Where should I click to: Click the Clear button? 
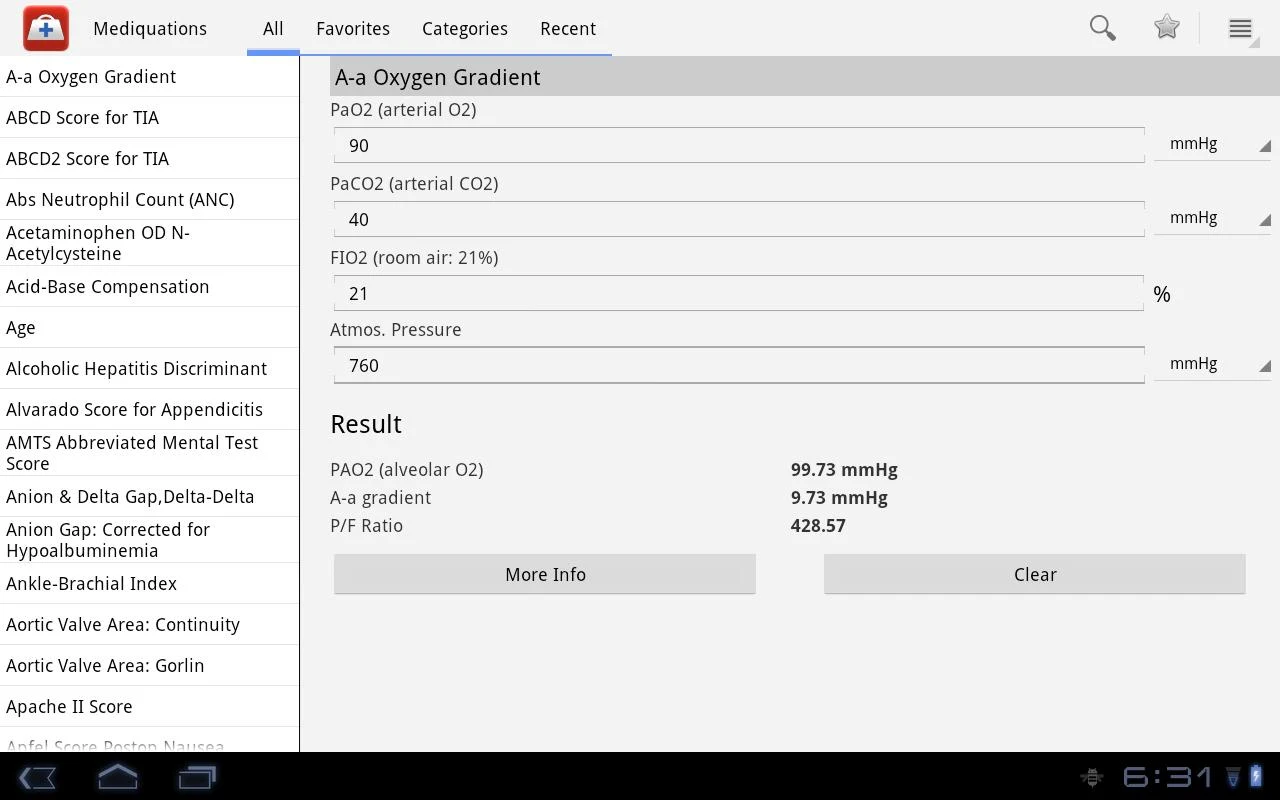click(1035, 574)
